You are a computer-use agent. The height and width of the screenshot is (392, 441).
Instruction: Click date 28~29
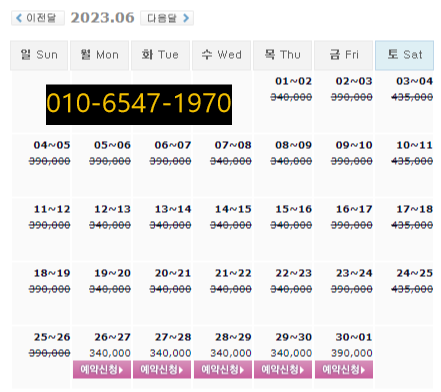[x=233, y=337]
